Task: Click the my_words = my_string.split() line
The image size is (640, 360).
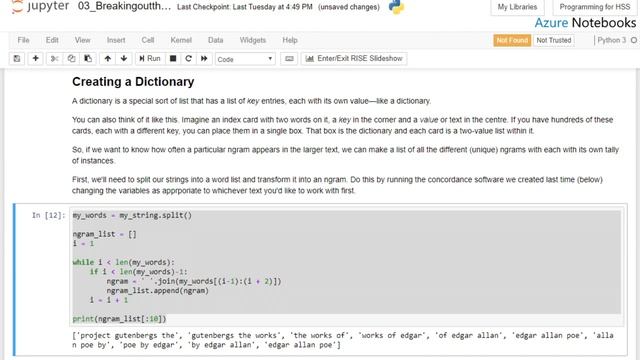Action: click(132, 215)
